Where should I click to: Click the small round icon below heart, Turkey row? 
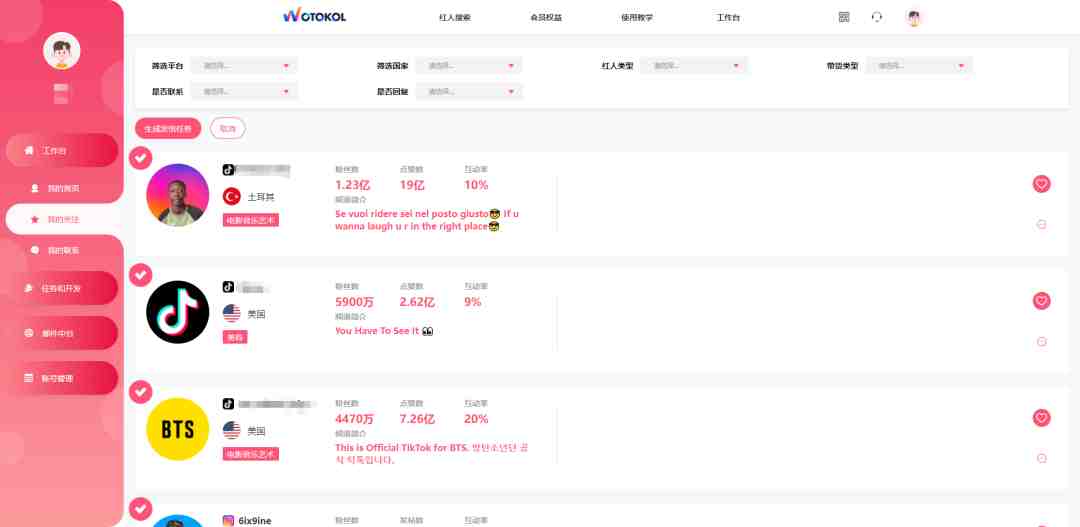tap(1041, 224)
